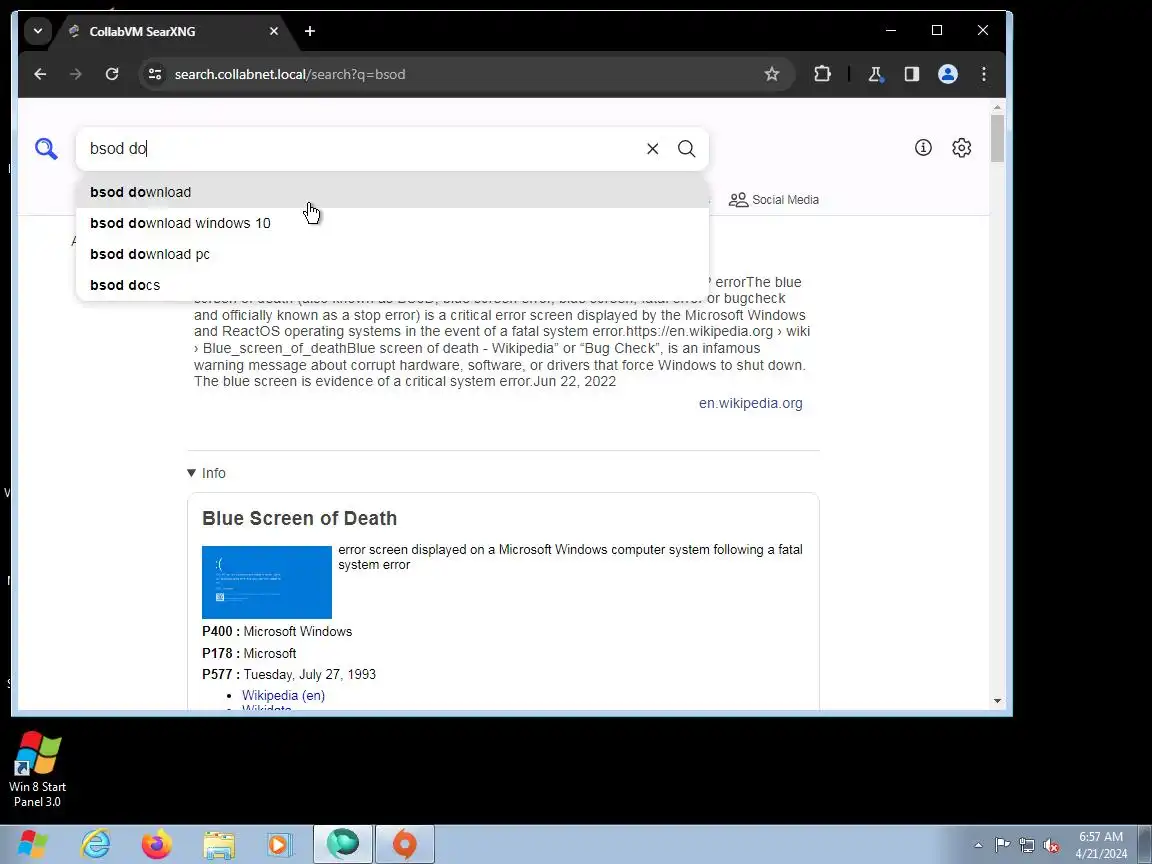
Task: Open Chrome Labs flask icon
Action: [x=875, y=74]
